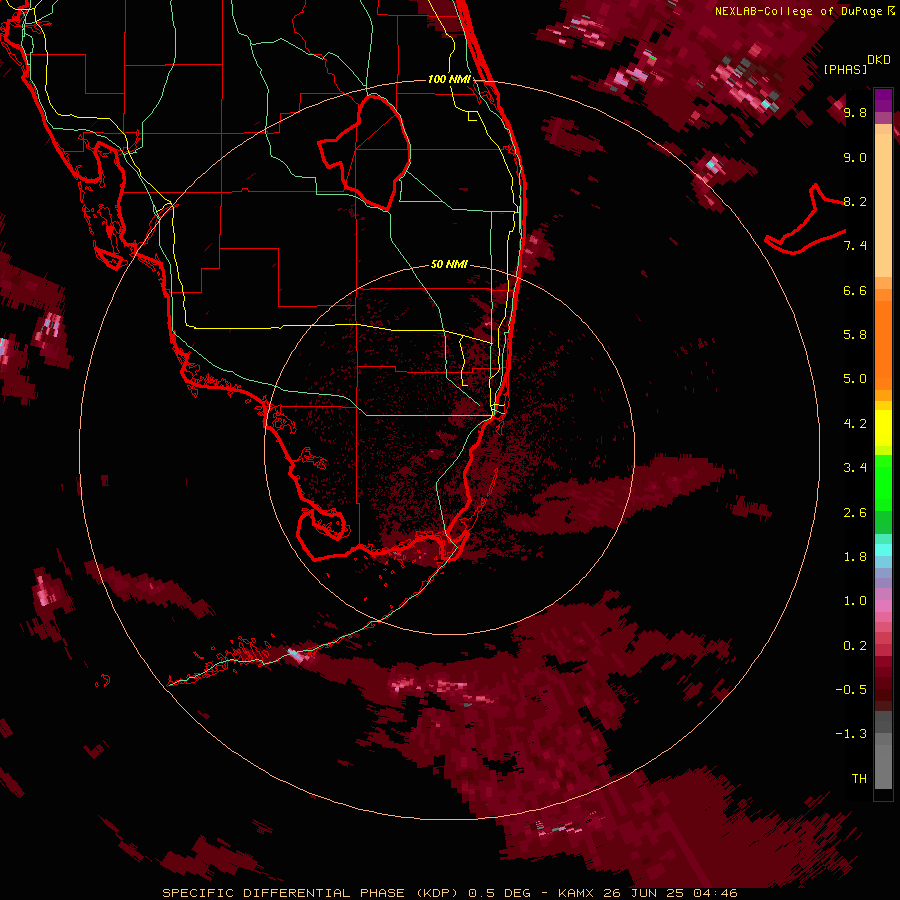The height and width of the screenshot is (900, 900).
Task: Click the 9.8 colorbar value
Action: pyautogui.click(x=855, y=112)
